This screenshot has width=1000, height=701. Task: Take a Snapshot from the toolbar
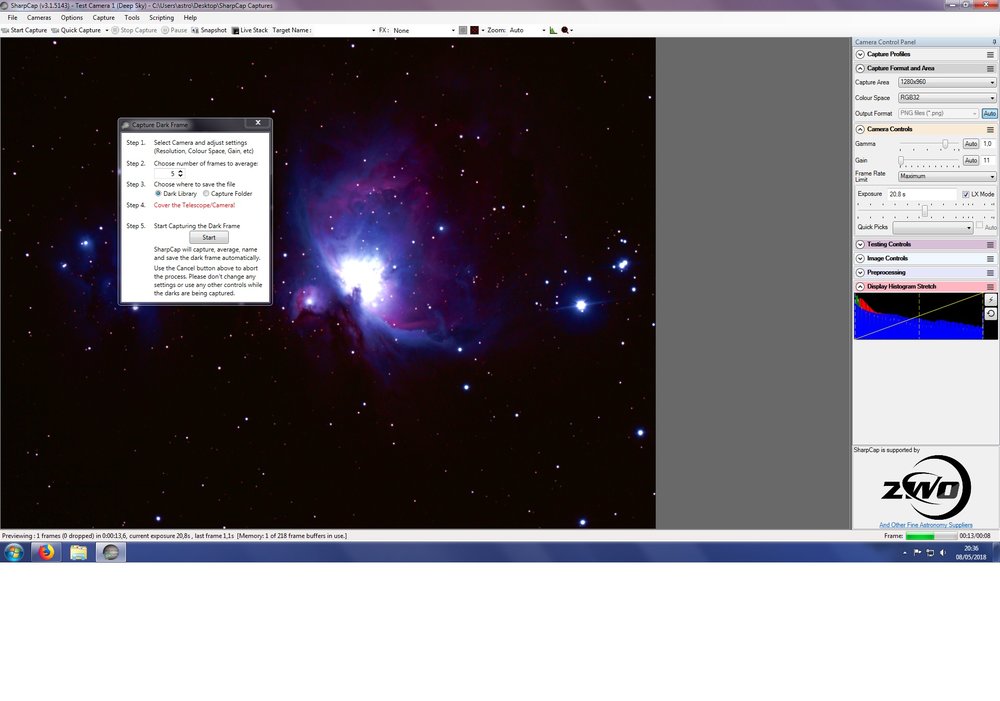[209, 30]
